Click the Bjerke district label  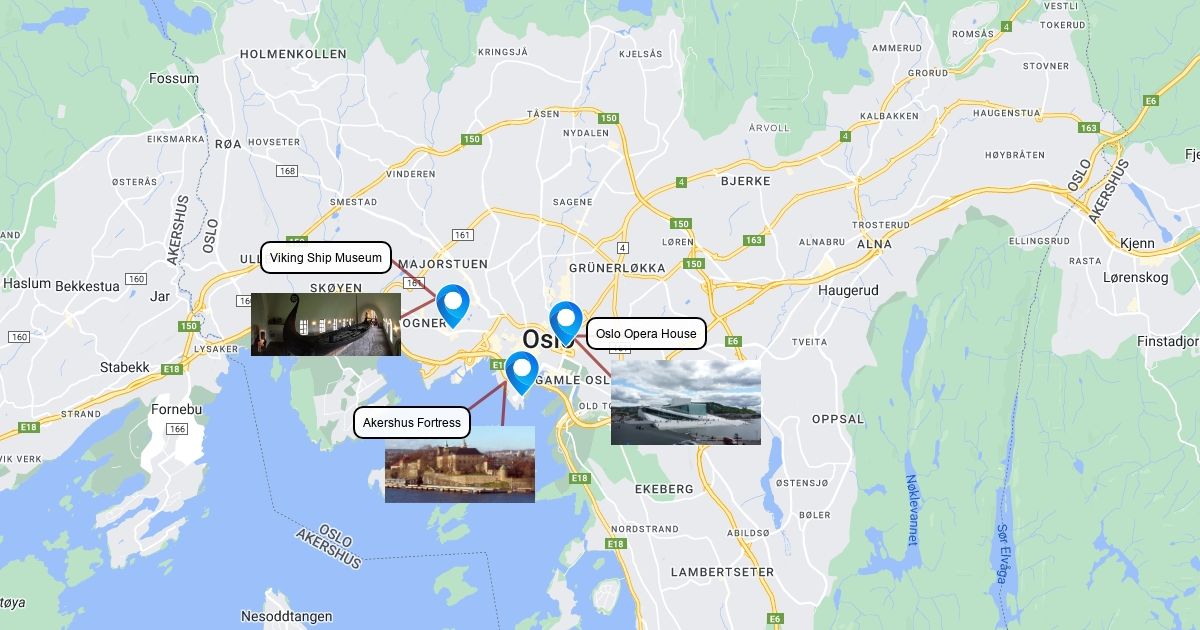[746, 181]
